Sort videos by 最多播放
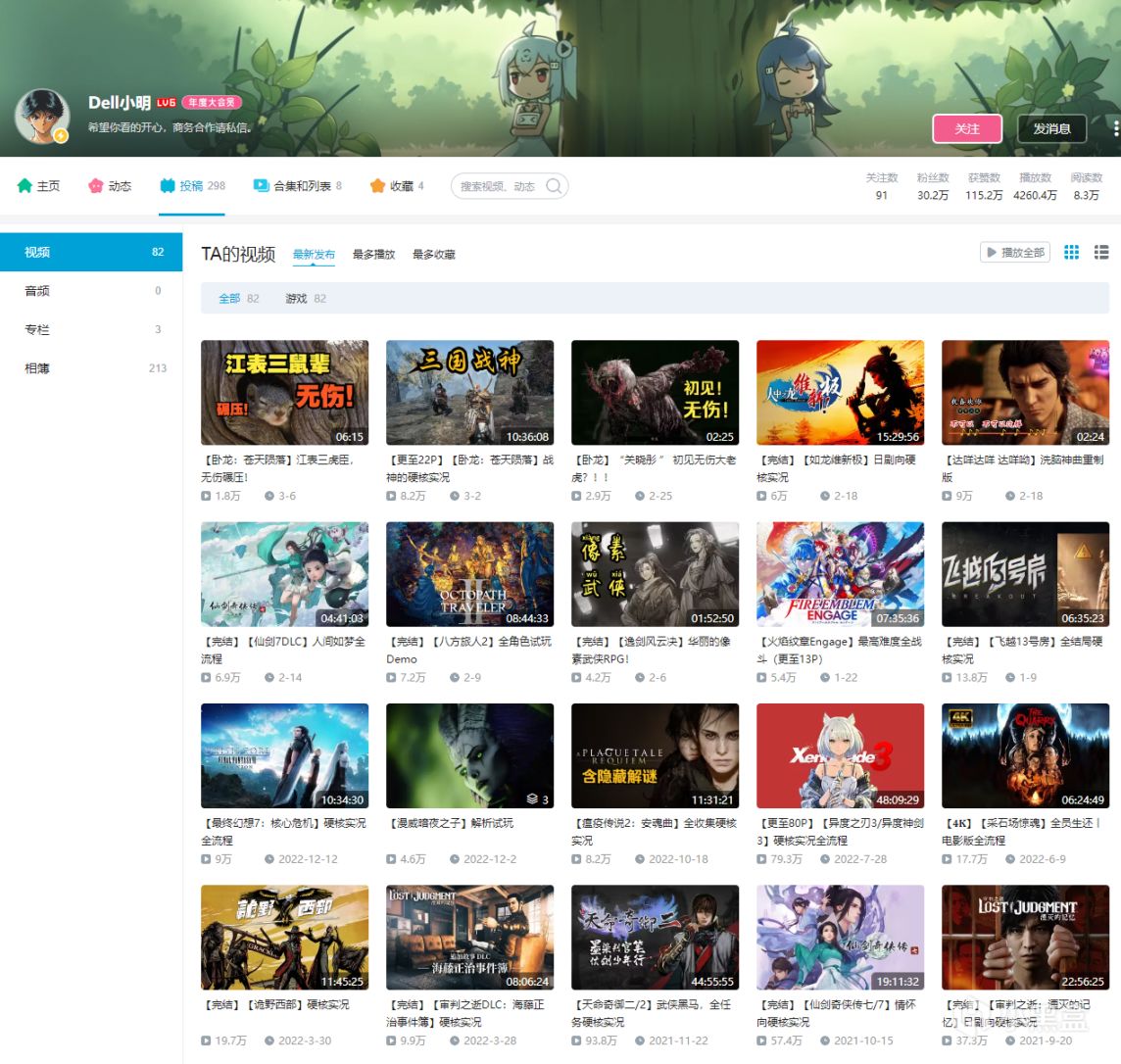The image size is (1121, 1064). pyautogui.click(x=374, y=255)
